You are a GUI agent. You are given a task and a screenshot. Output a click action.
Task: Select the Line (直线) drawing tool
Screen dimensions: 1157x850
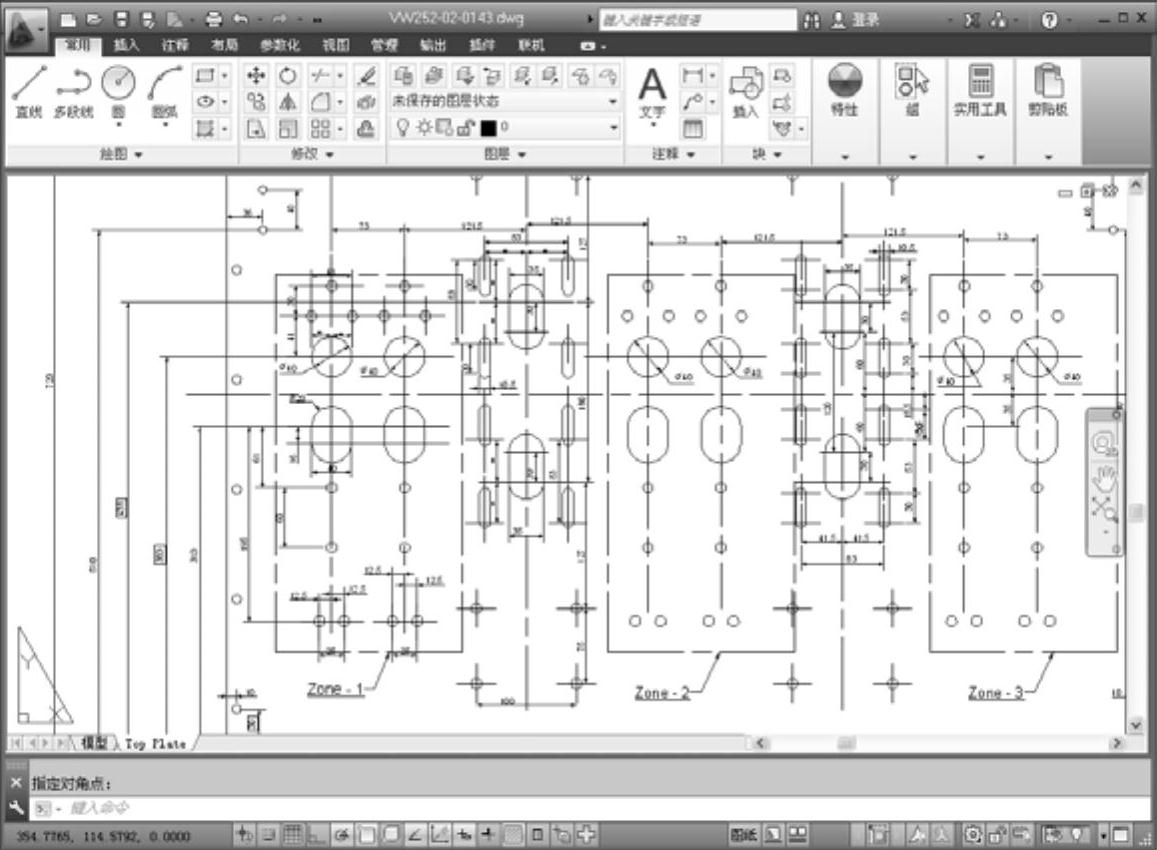[30, 91]
